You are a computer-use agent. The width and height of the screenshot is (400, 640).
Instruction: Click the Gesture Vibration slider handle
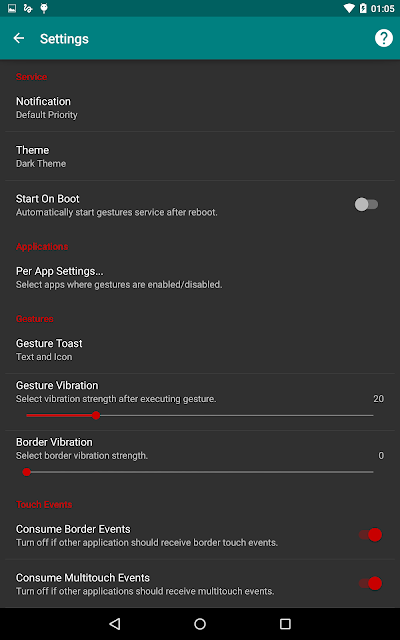(x=96, y=416)
